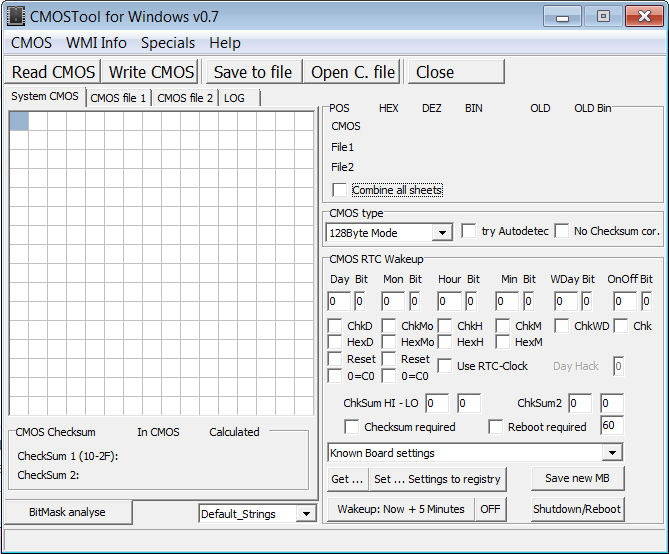Minimize the CMOSTool window
Image resolution: width=669 pixels, height=554 pixels.
pyautogui.click(x=562, y=17)
